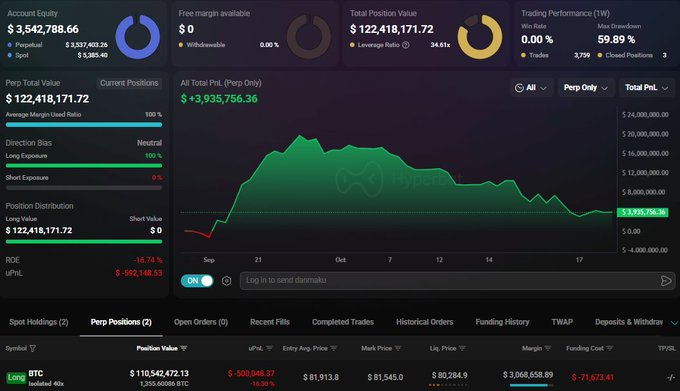The height and width of the screenshot is (391, 680).
Task: Click the BTC Long badge
Action: 16,378
